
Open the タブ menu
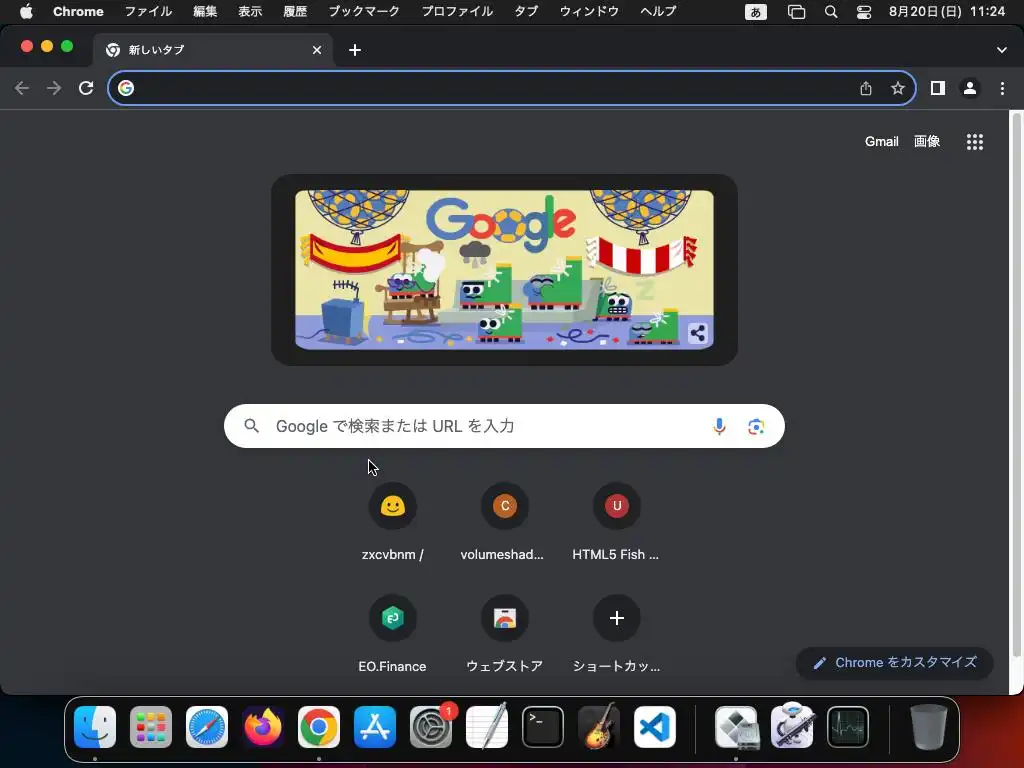tap(526, 11)
